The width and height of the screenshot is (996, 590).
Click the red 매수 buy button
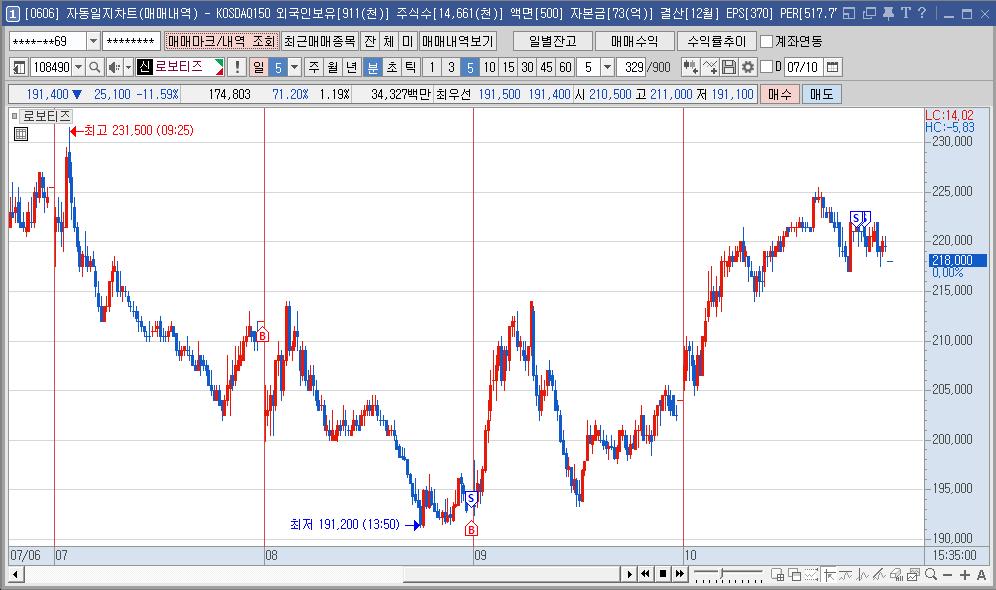tap(779, 94)
